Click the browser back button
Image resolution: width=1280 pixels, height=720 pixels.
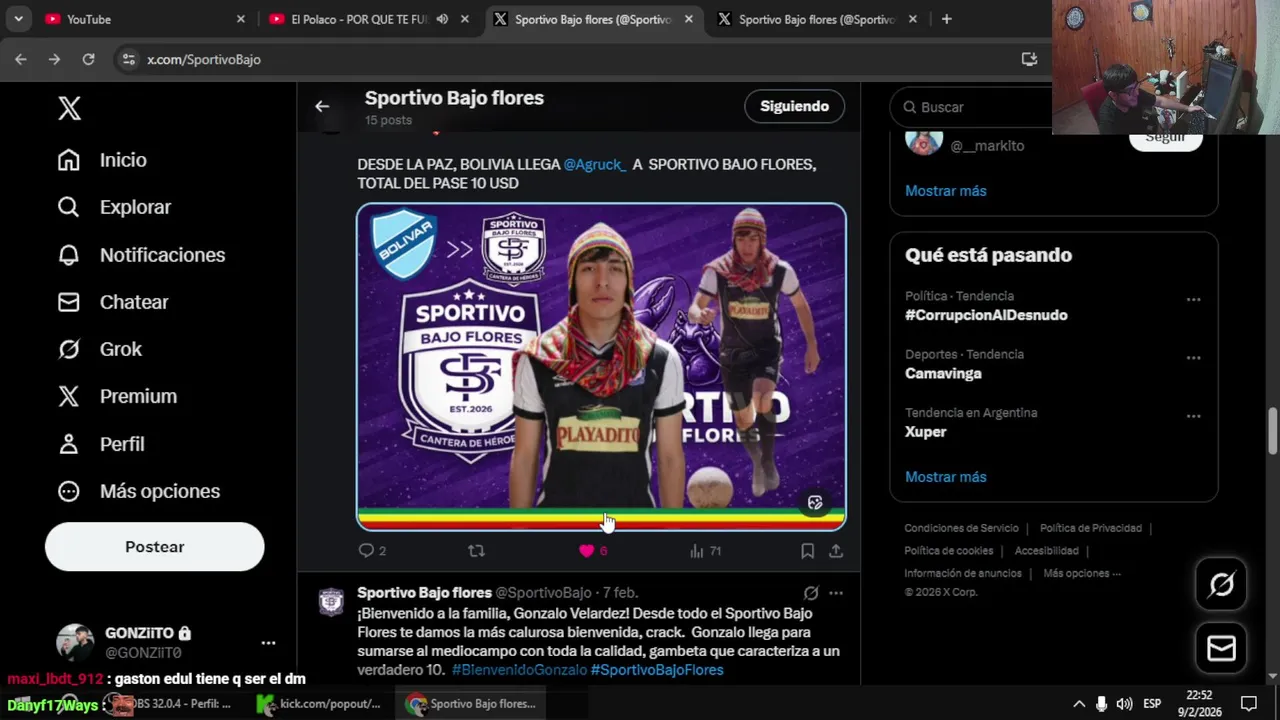21,59
